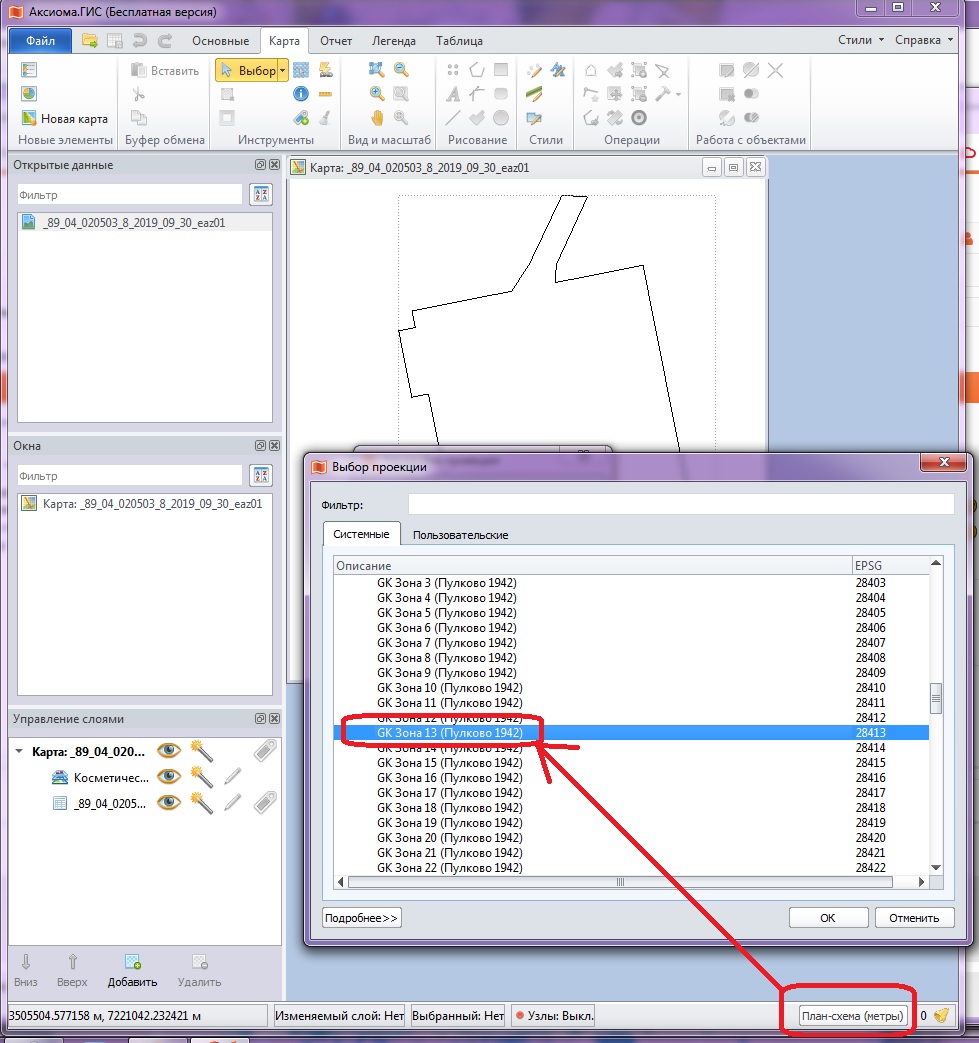Open the Выбор tool dropdown arrow
This screenshot has height=1043, width=979.
(x=283, y=71)
